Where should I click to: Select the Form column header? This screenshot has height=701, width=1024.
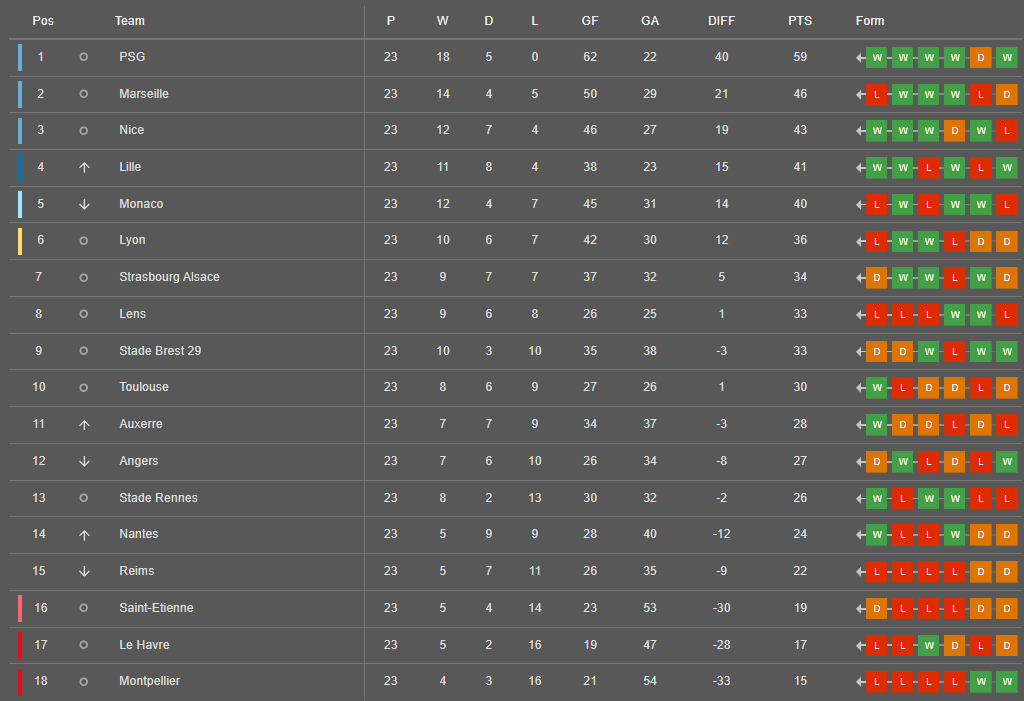(870, 21)
